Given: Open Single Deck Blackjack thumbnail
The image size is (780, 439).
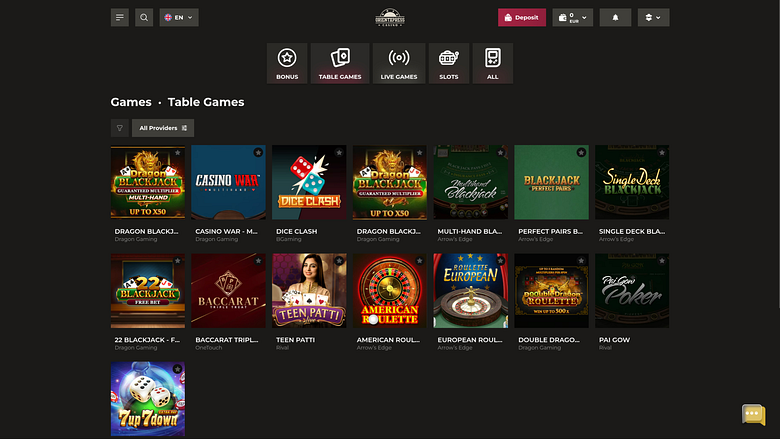Looking at the screenshot, I should 632,182.
